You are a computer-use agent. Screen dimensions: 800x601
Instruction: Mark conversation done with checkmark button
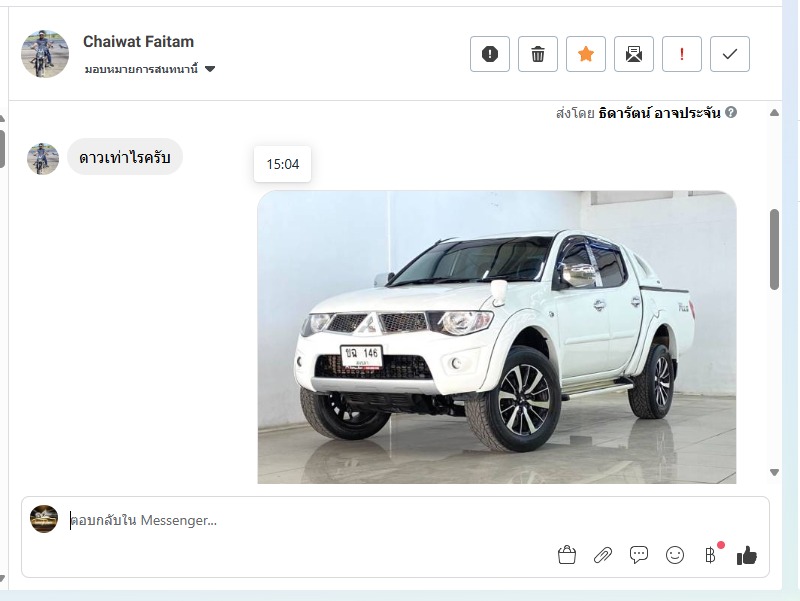730,54
